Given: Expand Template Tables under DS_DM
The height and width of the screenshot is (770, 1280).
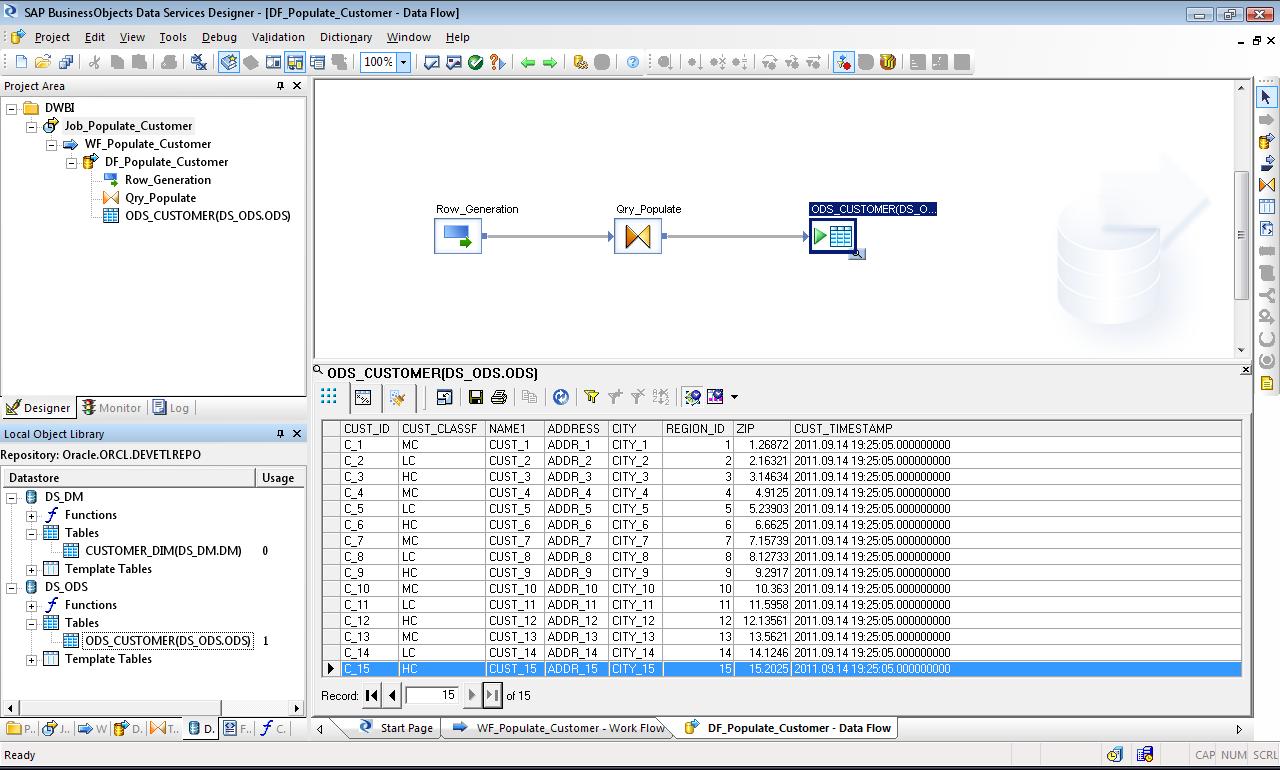Looking at the screenshot, I should click(x=32, y=569).
